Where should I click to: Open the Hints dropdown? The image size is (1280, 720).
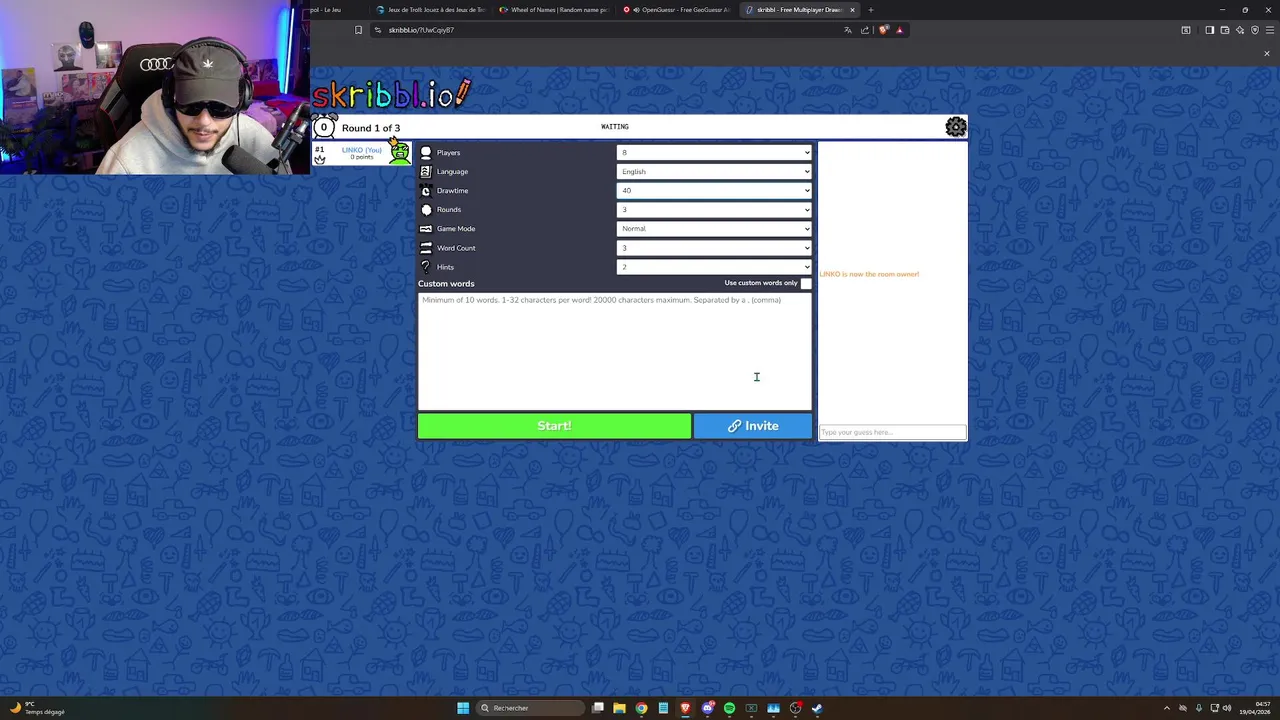714,267
